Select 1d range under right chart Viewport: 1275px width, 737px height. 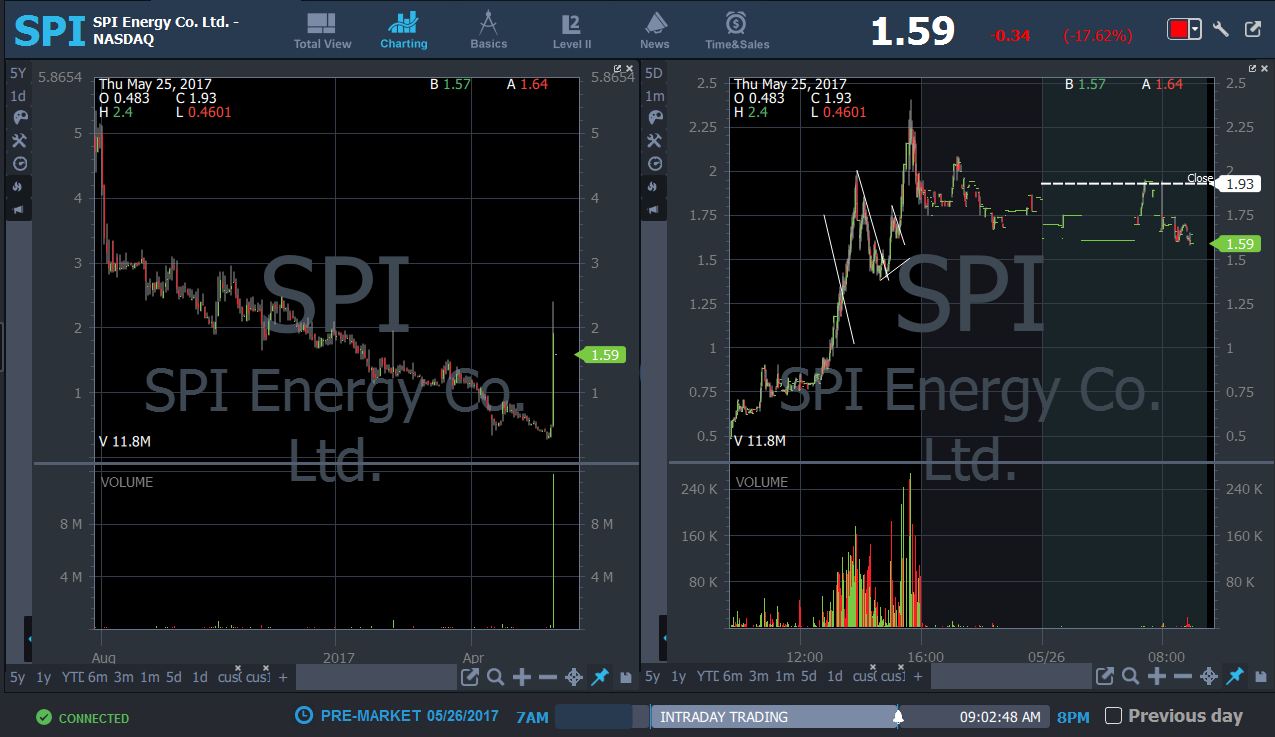pos(835,677)
